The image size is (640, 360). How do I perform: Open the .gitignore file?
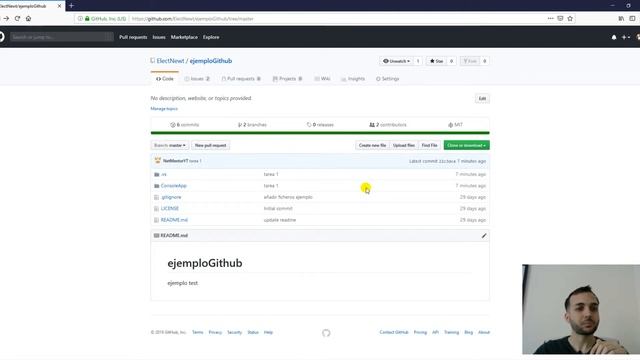[x=171, y=197]
